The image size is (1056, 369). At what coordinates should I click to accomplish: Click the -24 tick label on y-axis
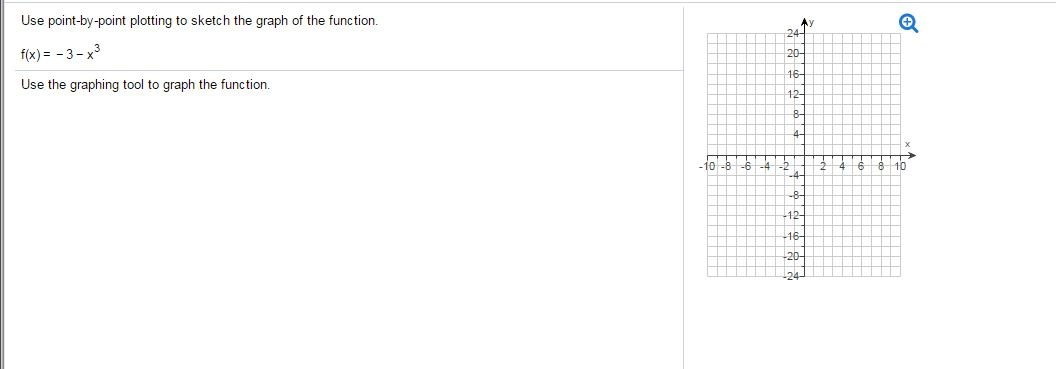tap(791, 277)
